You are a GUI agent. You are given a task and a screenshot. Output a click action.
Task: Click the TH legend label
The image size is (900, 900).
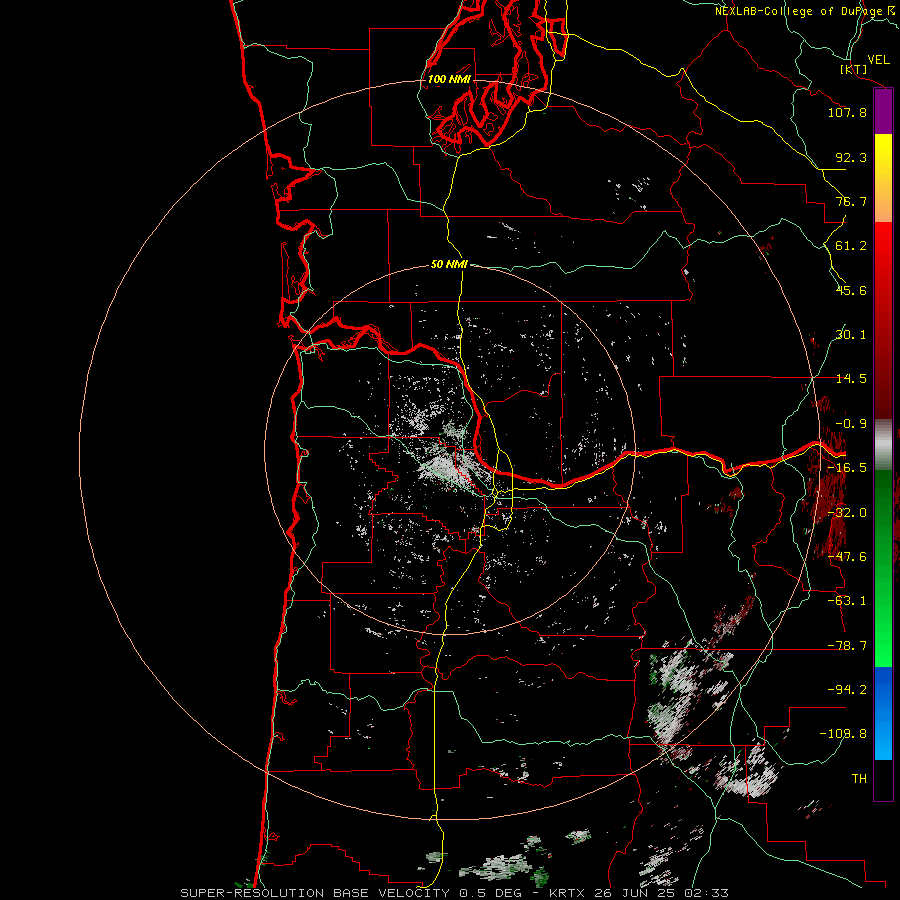click(859, 779)
